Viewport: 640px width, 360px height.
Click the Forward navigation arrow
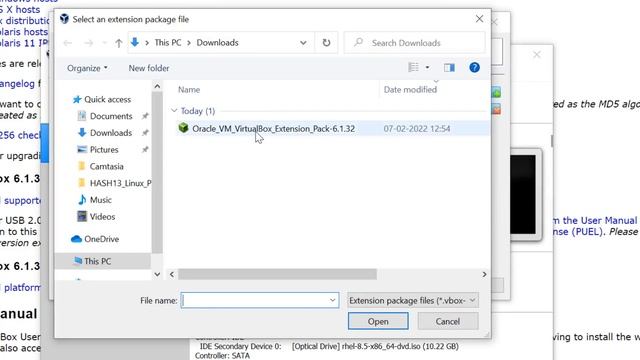click(x=89, y=43)
